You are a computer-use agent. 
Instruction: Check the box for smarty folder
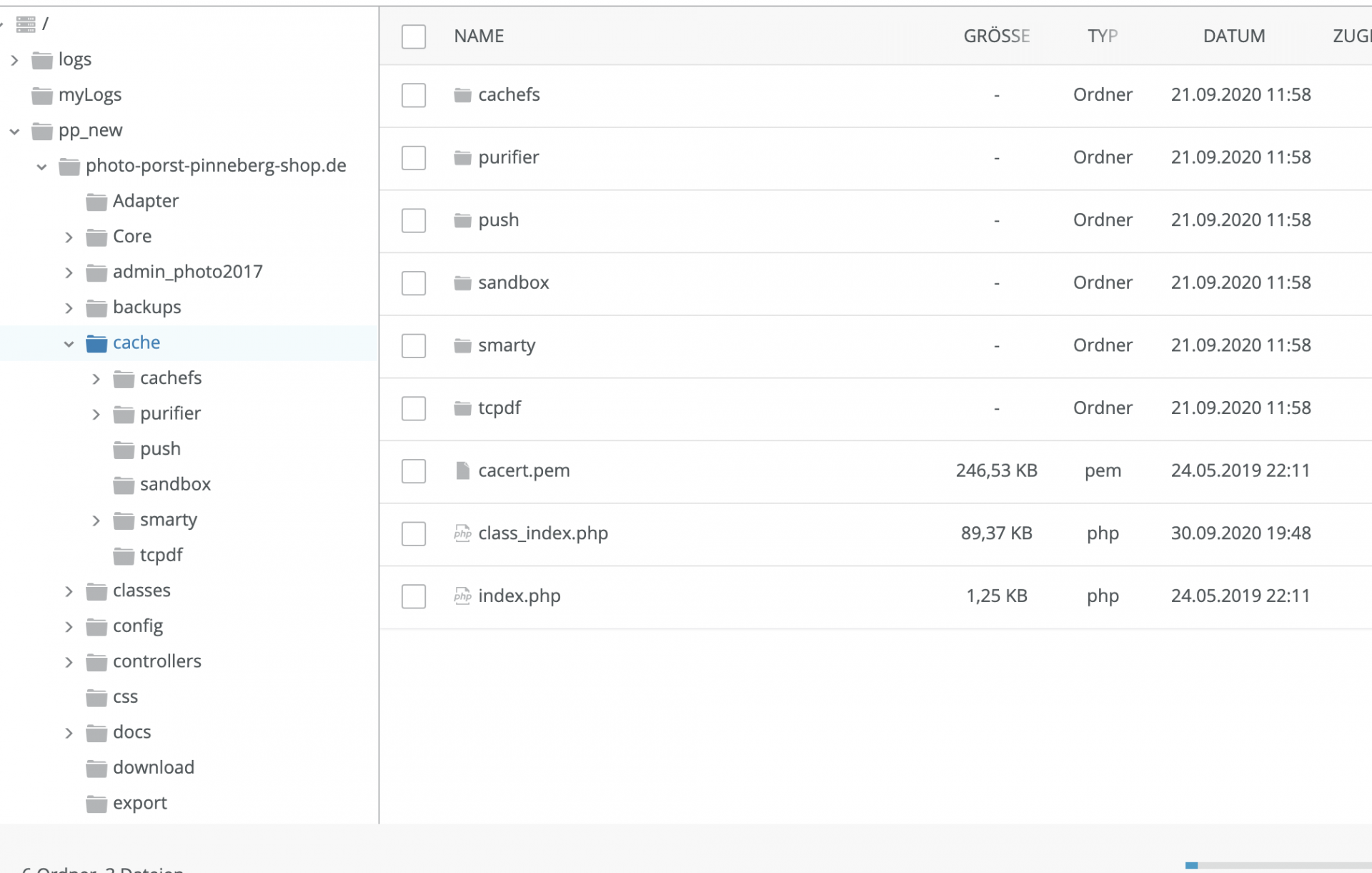414,346
